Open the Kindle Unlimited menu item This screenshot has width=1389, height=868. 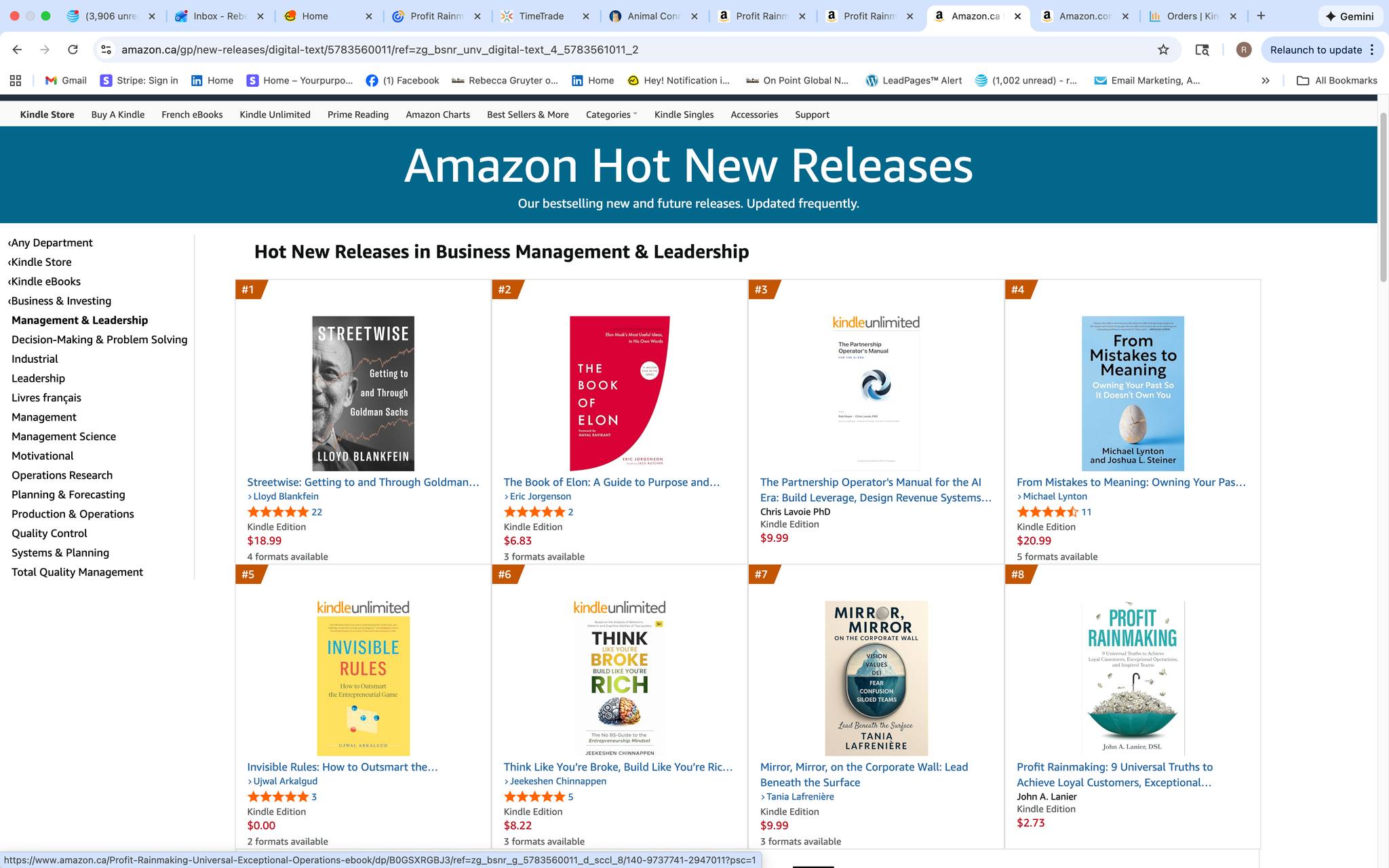275,115
